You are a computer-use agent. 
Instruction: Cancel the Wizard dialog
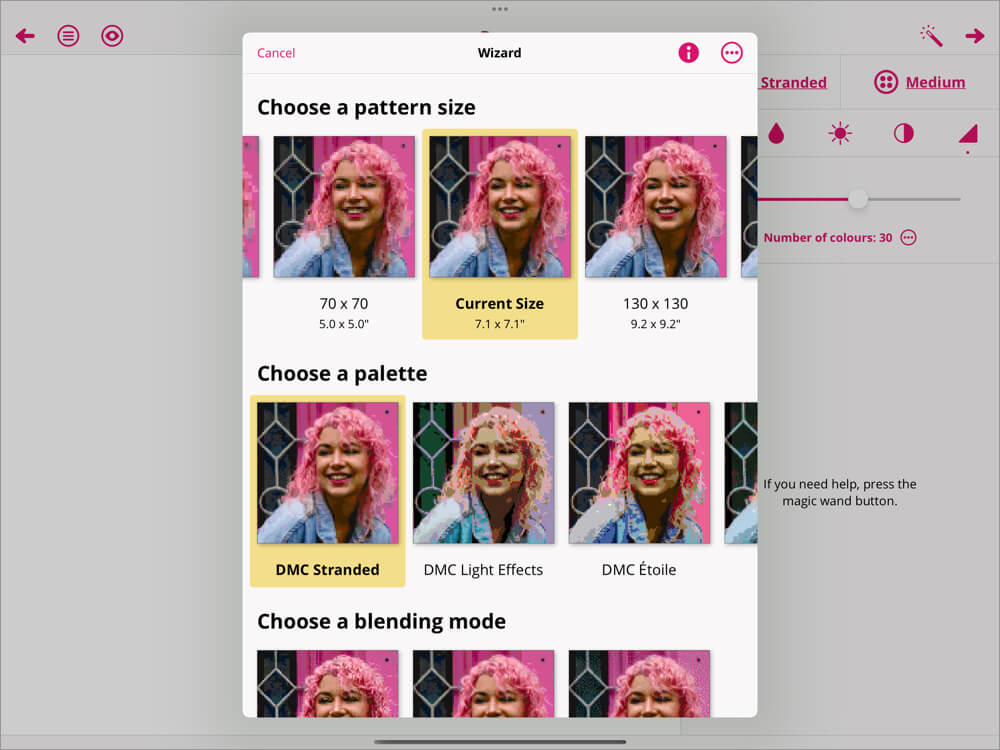[x=276, y=53]
